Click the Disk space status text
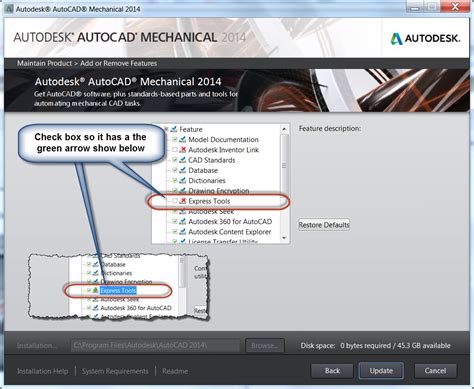Image resolution: width=474 pixels, height=389 pixels. pyautogui.click(x=375, y=346)
